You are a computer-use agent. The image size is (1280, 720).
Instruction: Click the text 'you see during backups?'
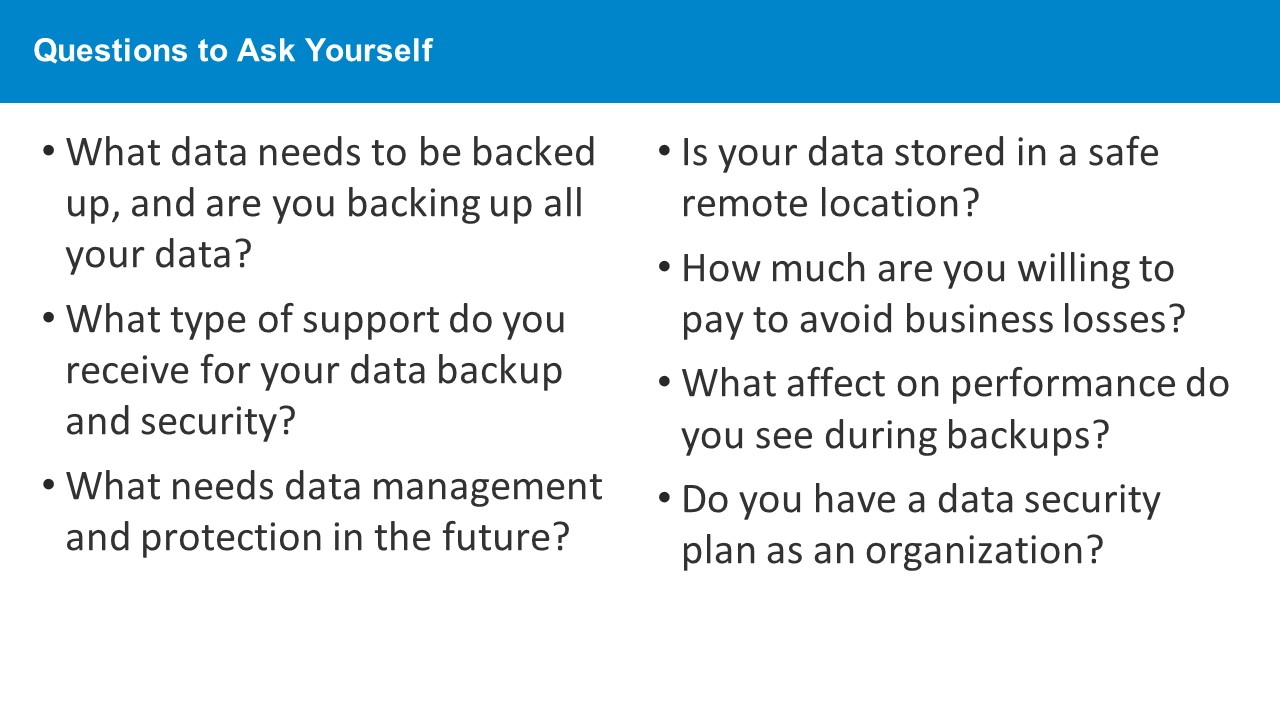tap(896, 435)
